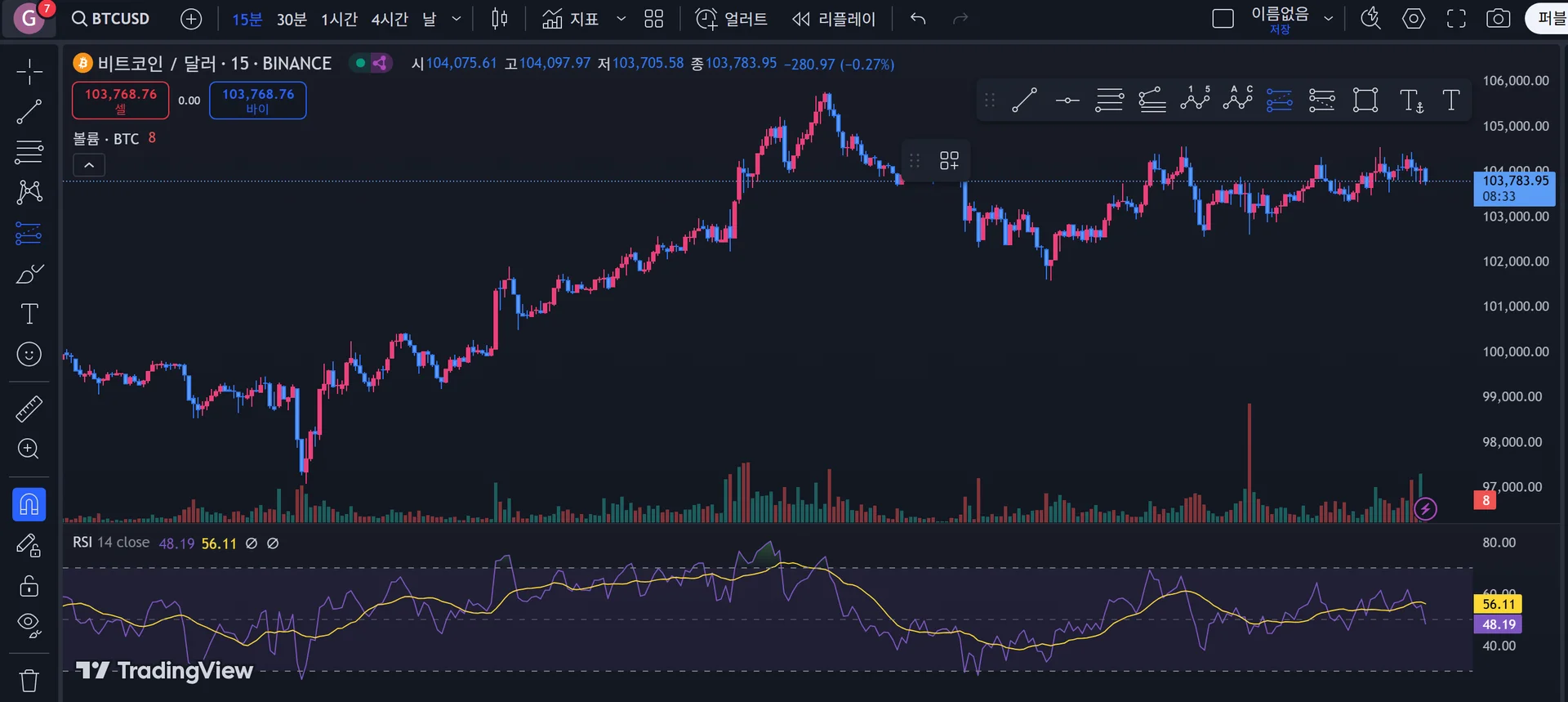The height and width of the screenshot is (702, 1568).
Task: Collapse the indicator legend chevron
Action: (89, 165)
